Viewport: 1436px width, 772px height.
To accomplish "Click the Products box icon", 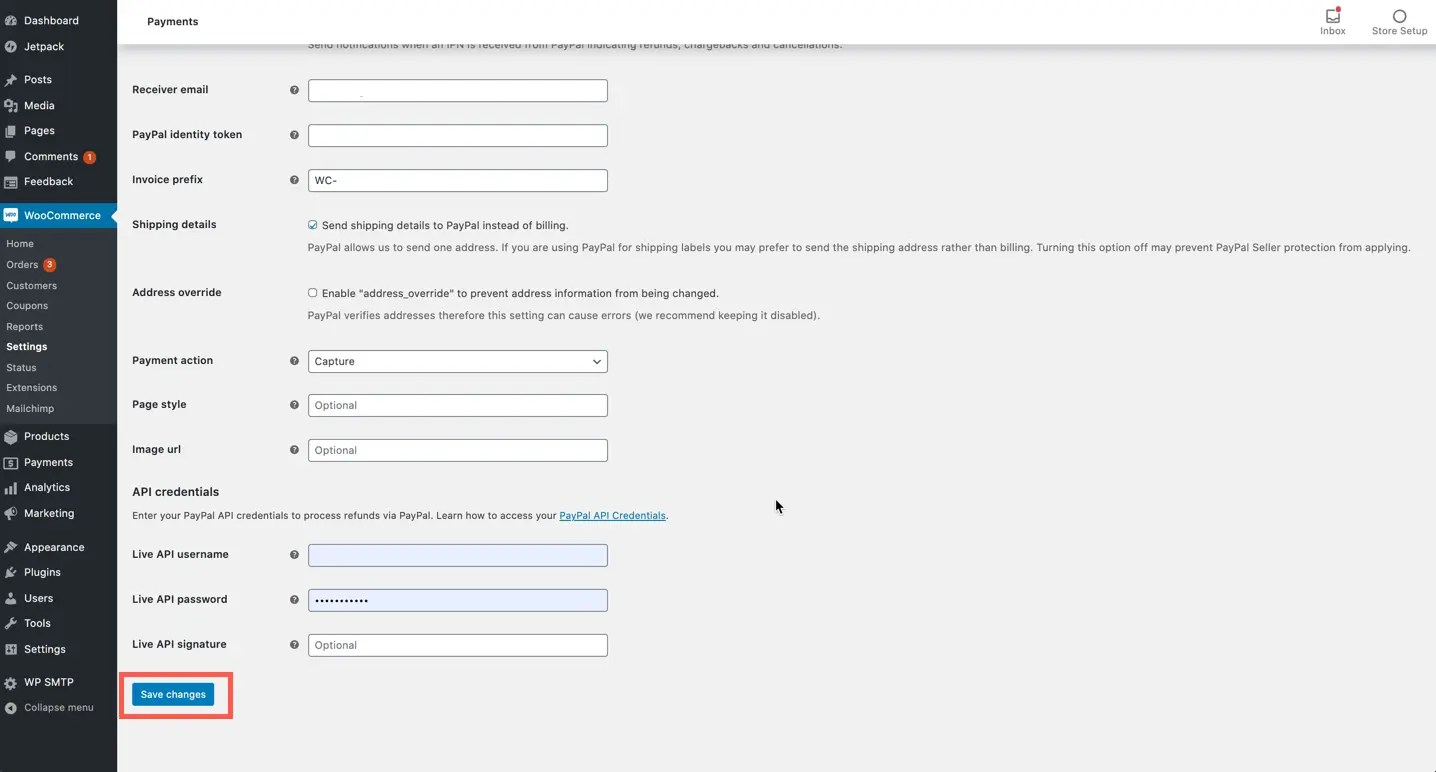I will [11, 437].
